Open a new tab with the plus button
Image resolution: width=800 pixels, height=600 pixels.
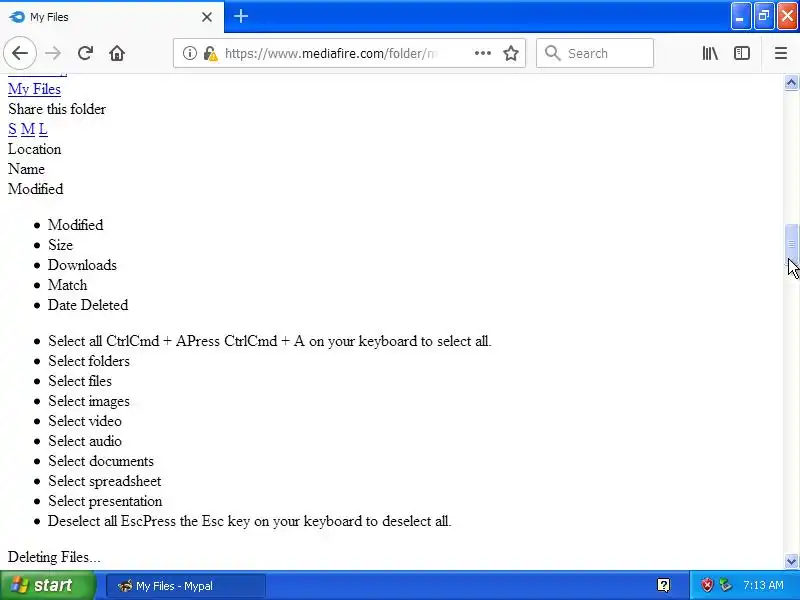(x=241, y=16)
